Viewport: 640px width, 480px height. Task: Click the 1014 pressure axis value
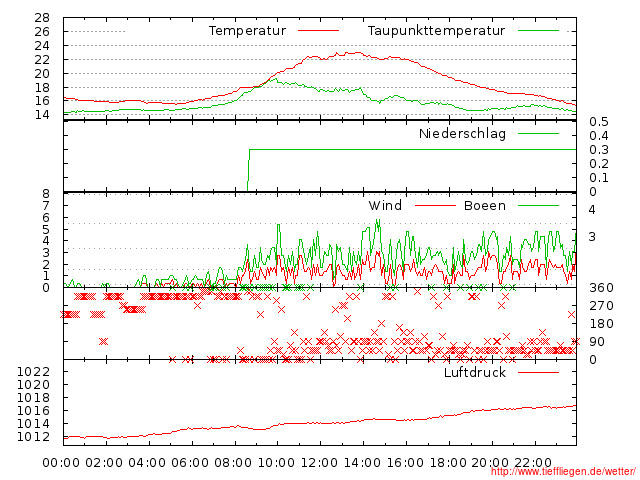[33, 424]
